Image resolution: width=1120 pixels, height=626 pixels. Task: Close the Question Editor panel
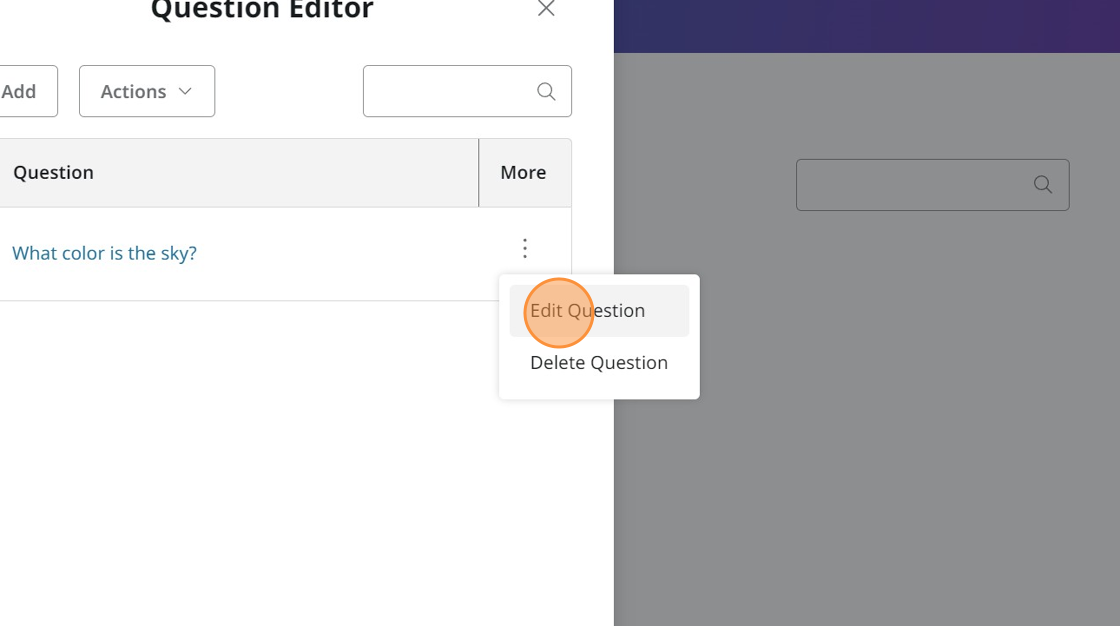click(546, 9)
